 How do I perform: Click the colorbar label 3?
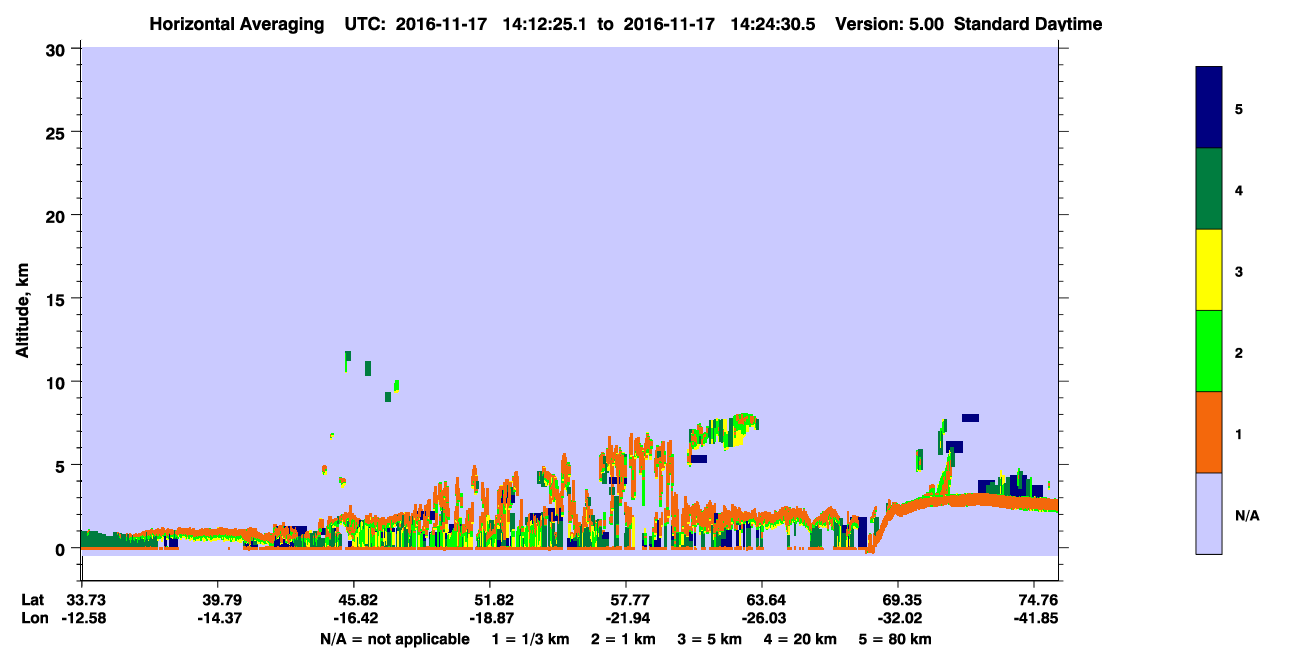click(1238, 271)
